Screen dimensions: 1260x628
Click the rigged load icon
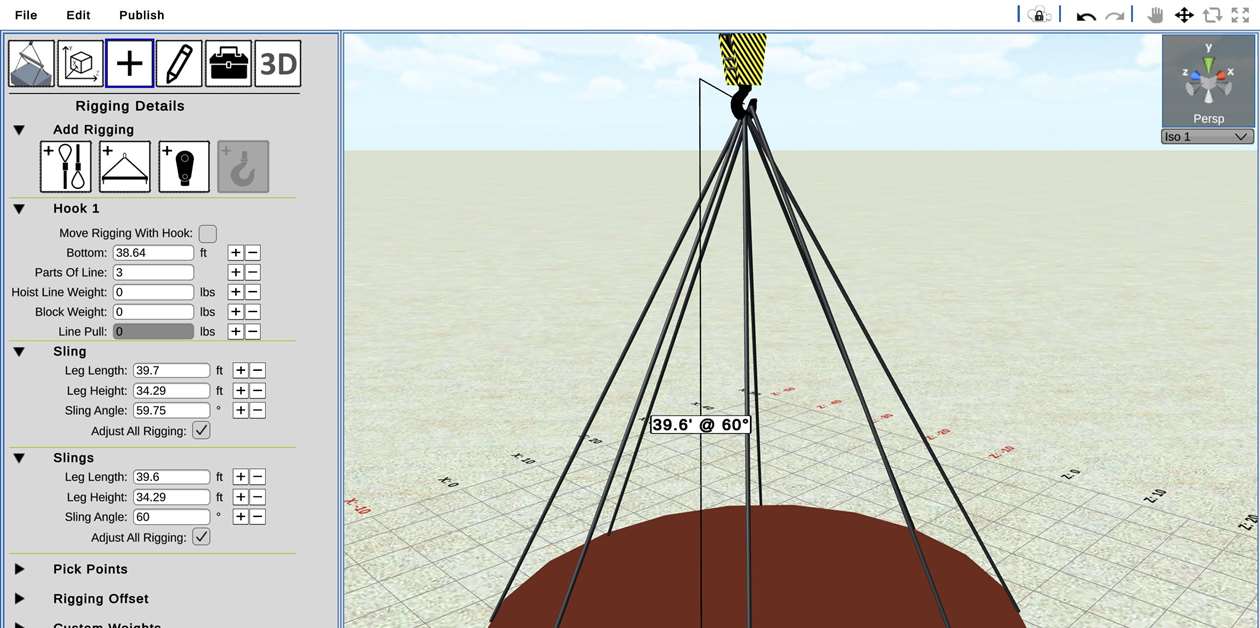click(31, 63)
